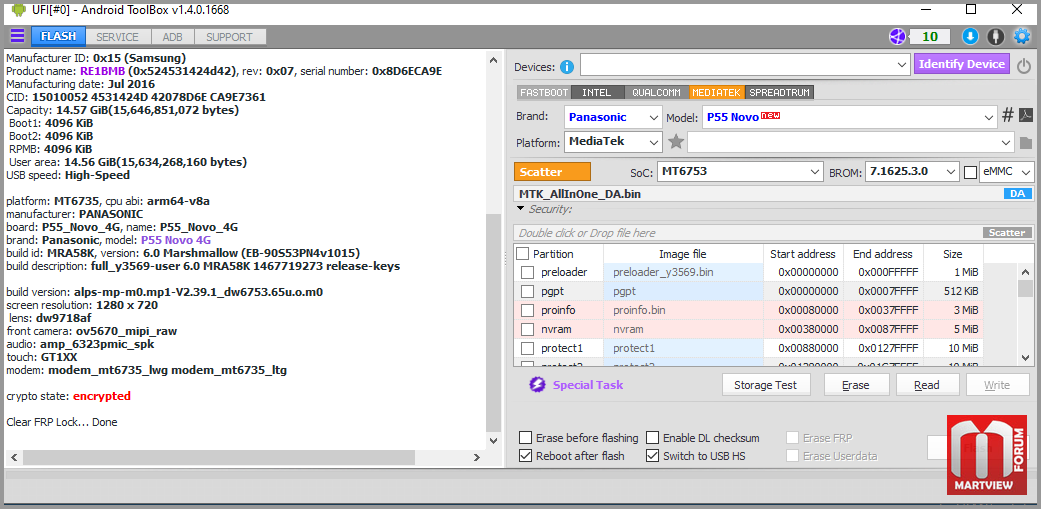Click the hash symbol beside Model
This screenshot has height=509, width=1041.
coord(1007,116)
